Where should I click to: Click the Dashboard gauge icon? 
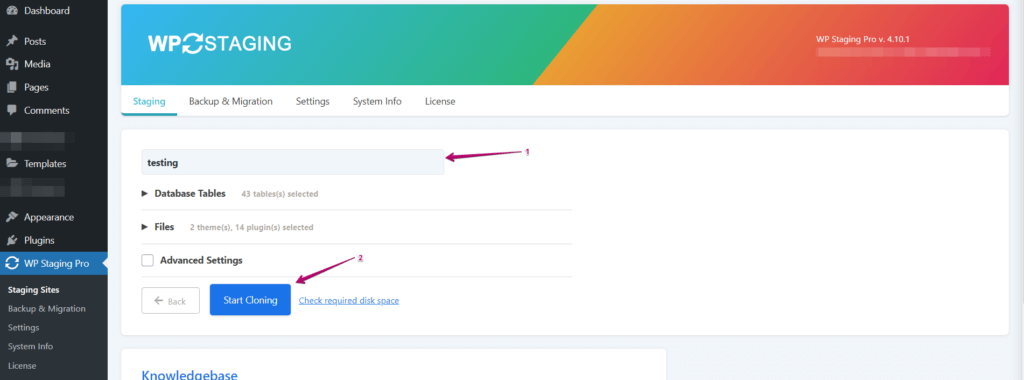pos(12,11)
